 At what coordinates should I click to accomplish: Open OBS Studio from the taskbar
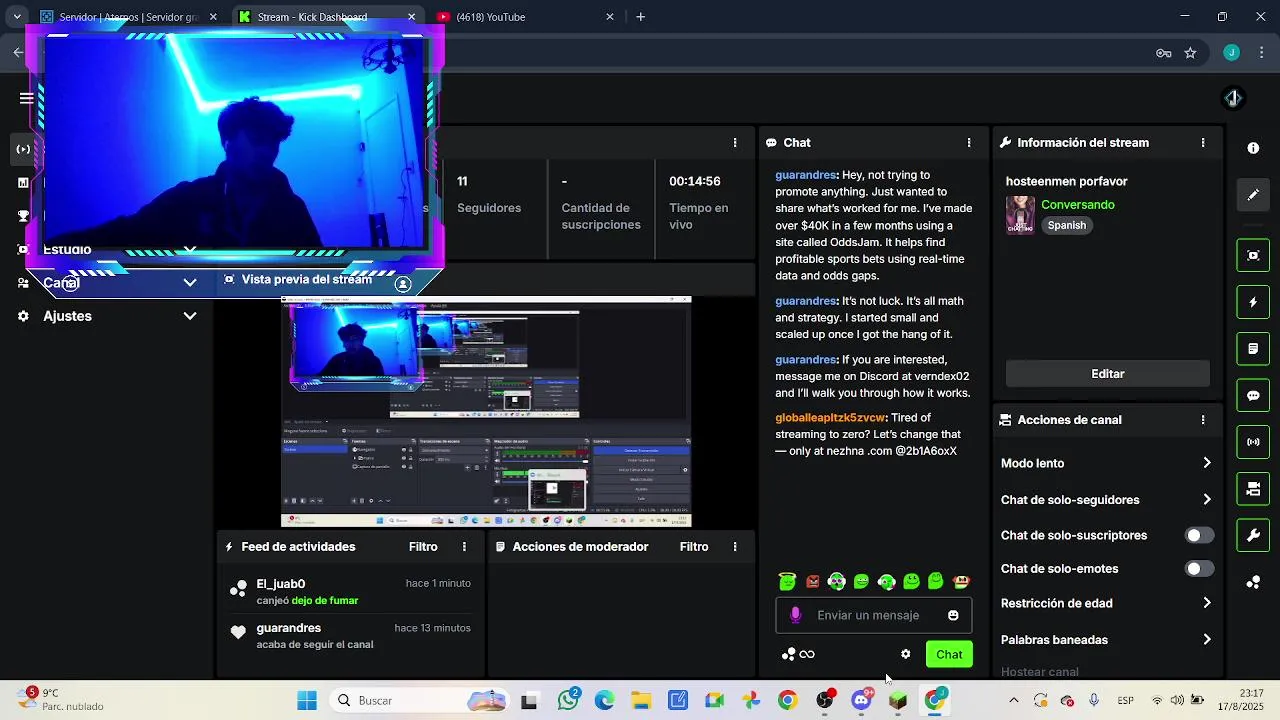[825, 701]
